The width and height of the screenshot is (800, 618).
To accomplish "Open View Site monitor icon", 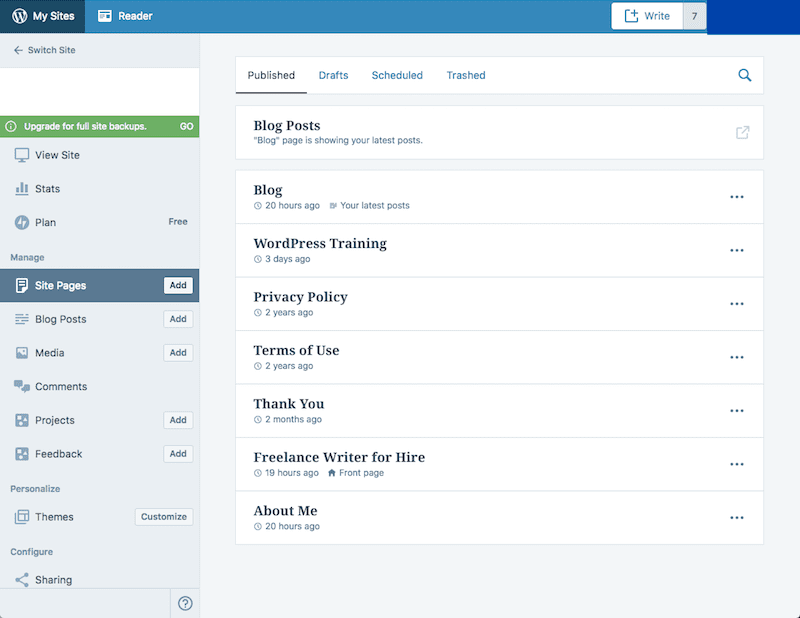I will [x=21, y=155].
